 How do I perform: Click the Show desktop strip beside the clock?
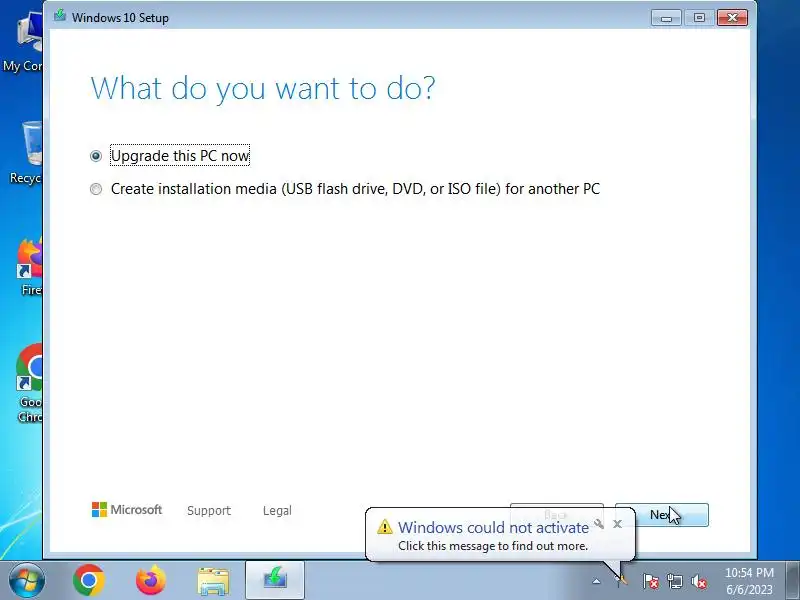pos(793,580)
